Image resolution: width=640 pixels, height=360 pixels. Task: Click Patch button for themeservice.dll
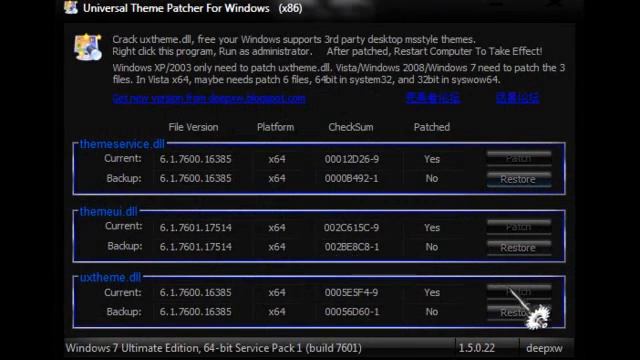(519, 158)
